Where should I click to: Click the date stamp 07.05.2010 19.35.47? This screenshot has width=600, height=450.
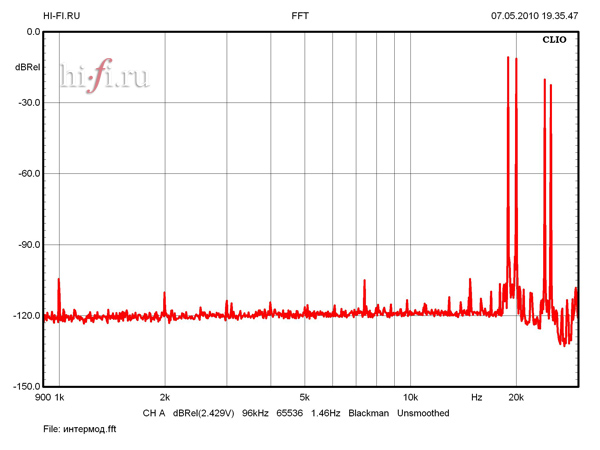pyautogui.click(x=535, y=16)
